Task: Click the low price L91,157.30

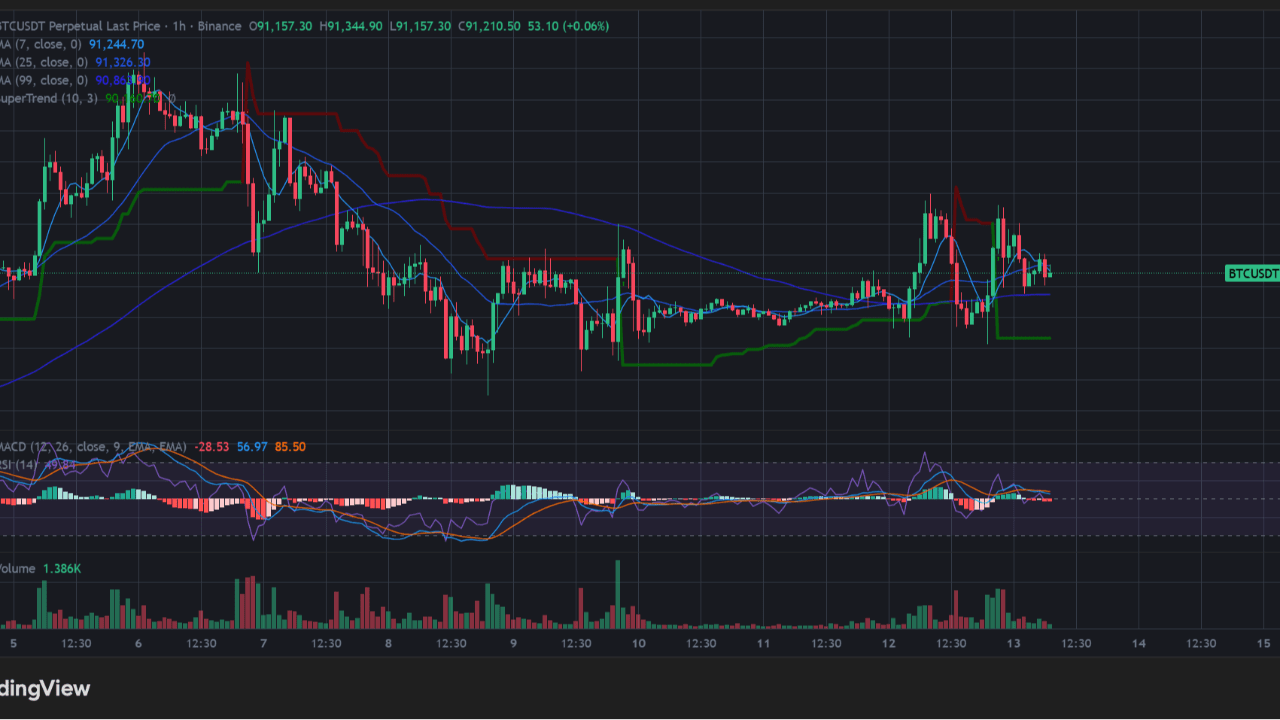Action: (x=420, y=26)
